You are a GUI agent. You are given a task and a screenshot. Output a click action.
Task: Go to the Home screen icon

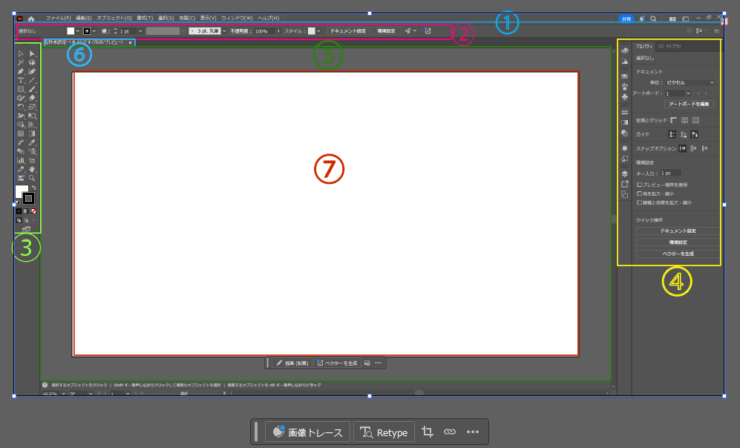[31, 19]
